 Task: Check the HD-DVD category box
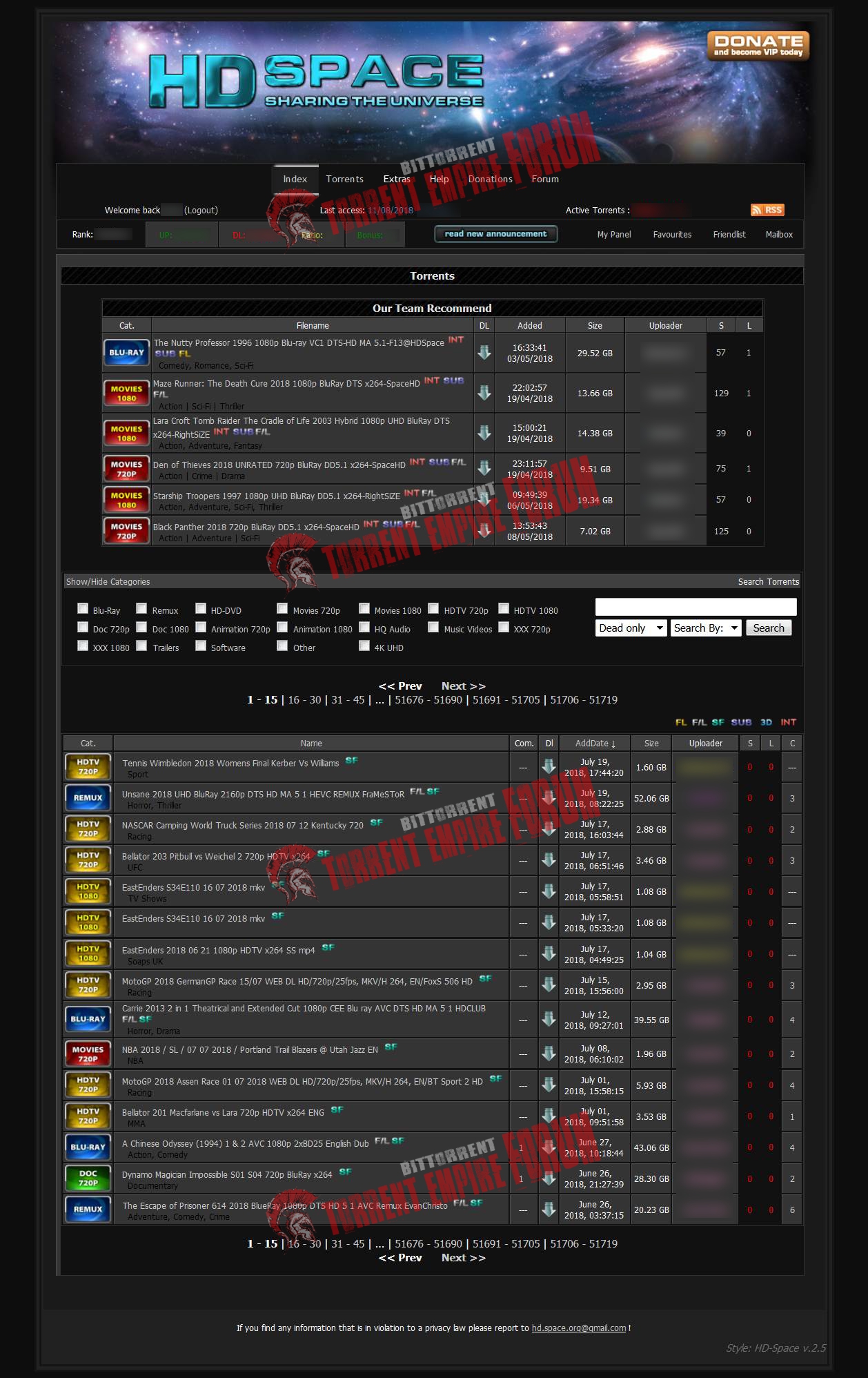[x=201, y=608]
